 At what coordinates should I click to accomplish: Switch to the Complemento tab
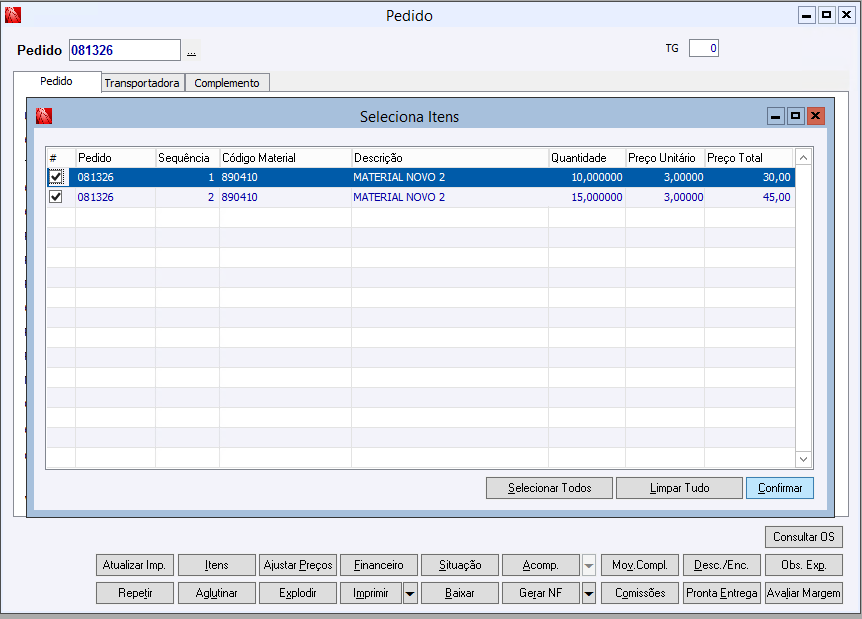point(227,83)
